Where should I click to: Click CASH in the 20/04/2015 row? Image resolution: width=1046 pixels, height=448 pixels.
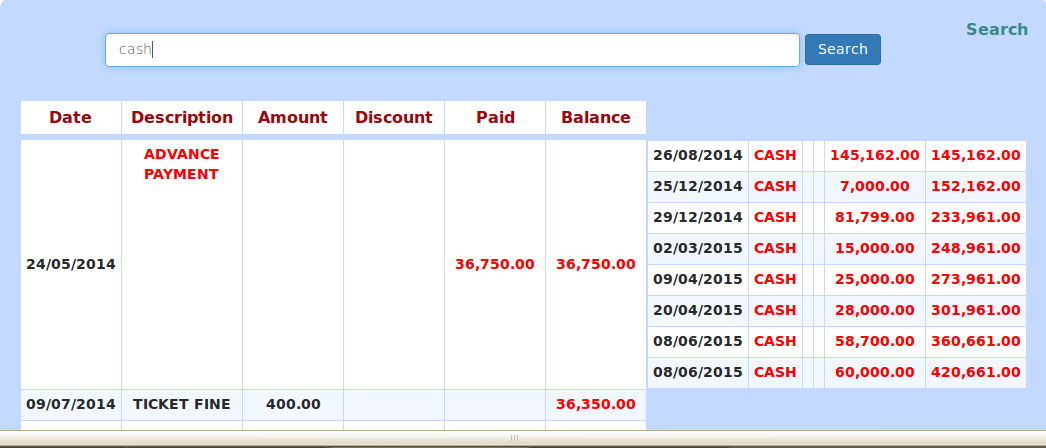point(775,310)
